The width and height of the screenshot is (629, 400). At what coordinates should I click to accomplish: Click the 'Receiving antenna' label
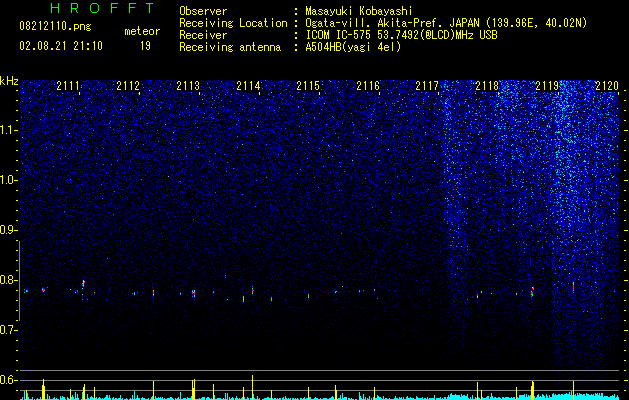click(230, 47)
